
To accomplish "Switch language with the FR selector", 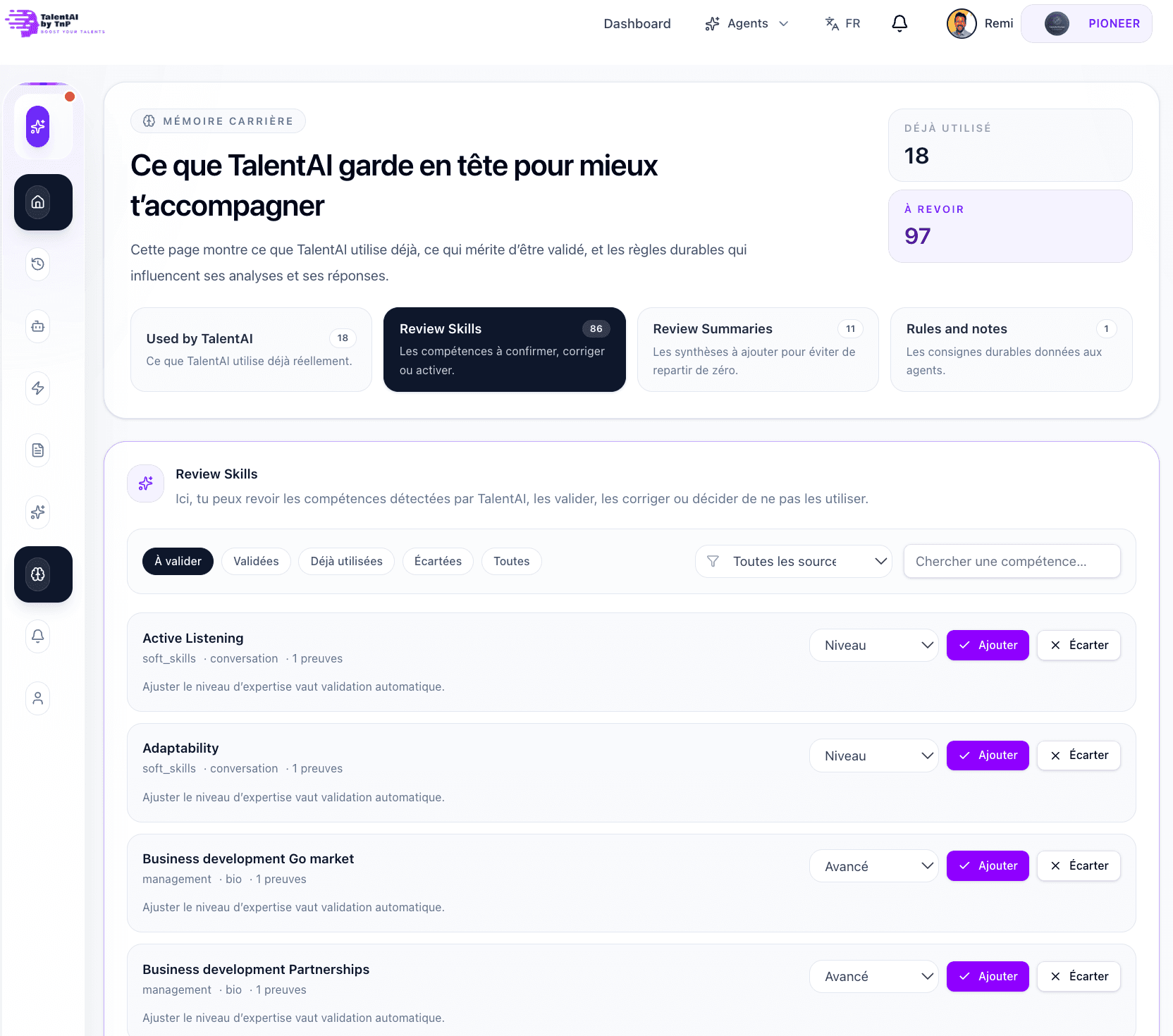I will pyautogui.click(x=843, y=23).
